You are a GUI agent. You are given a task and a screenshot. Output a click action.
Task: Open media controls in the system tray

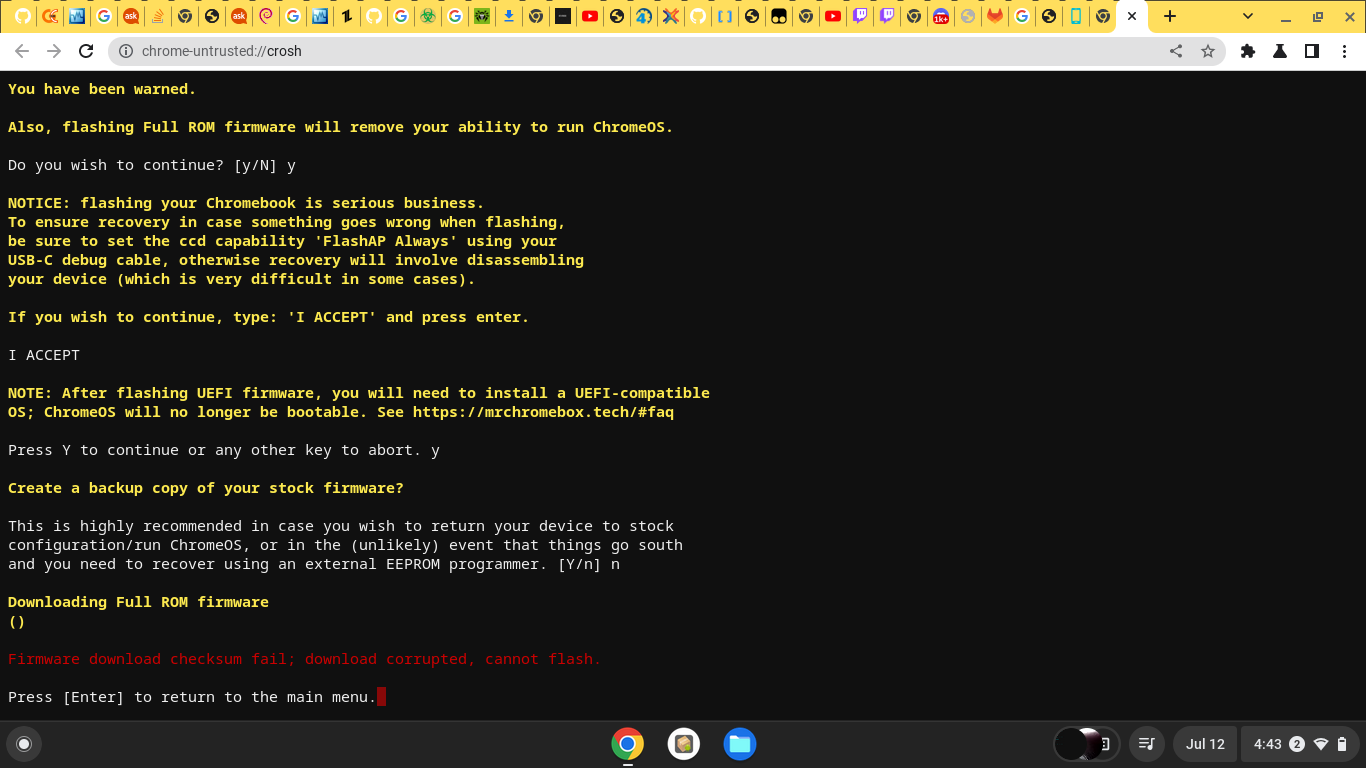[x=1146, y=744]
